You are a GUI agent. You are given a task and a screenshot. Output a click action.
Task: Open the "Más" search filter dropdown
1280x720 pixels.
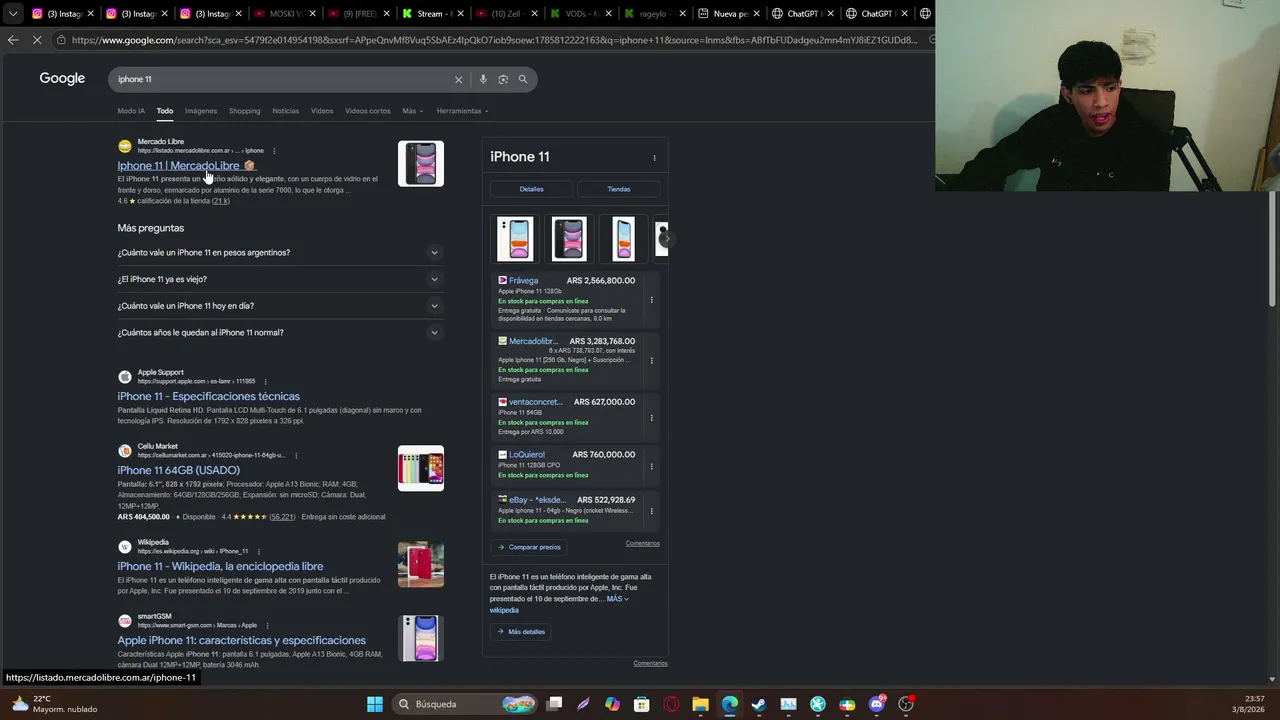click(412, 111)
